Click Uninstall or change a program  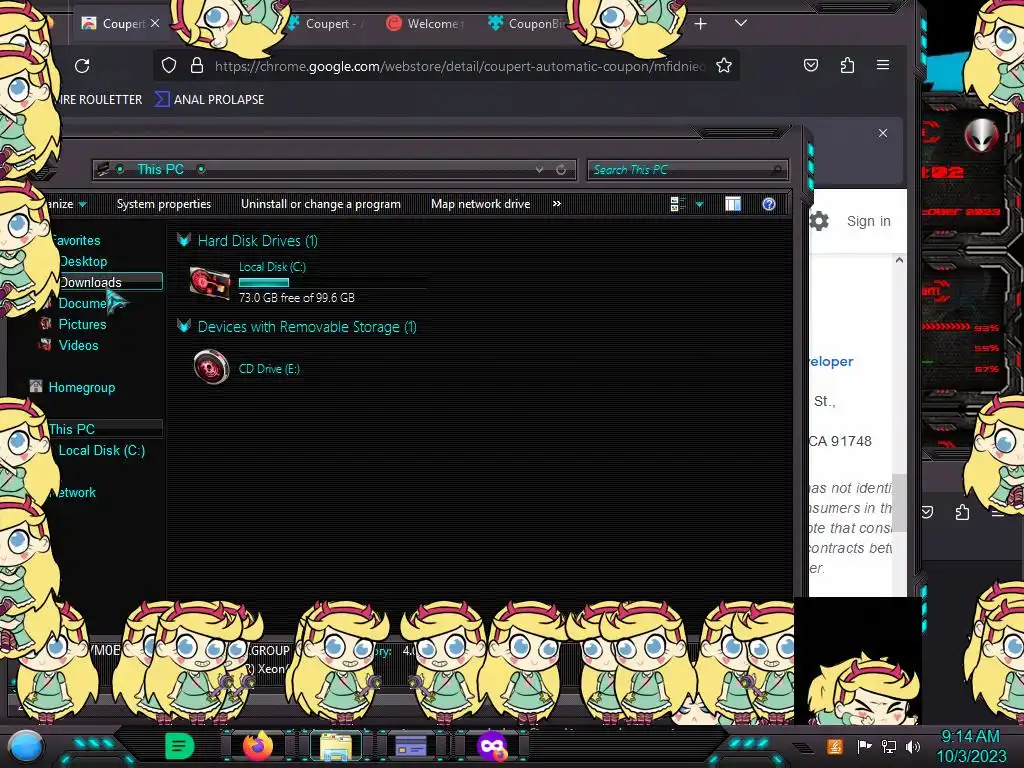pyautogui.click(x=321, y=204)
